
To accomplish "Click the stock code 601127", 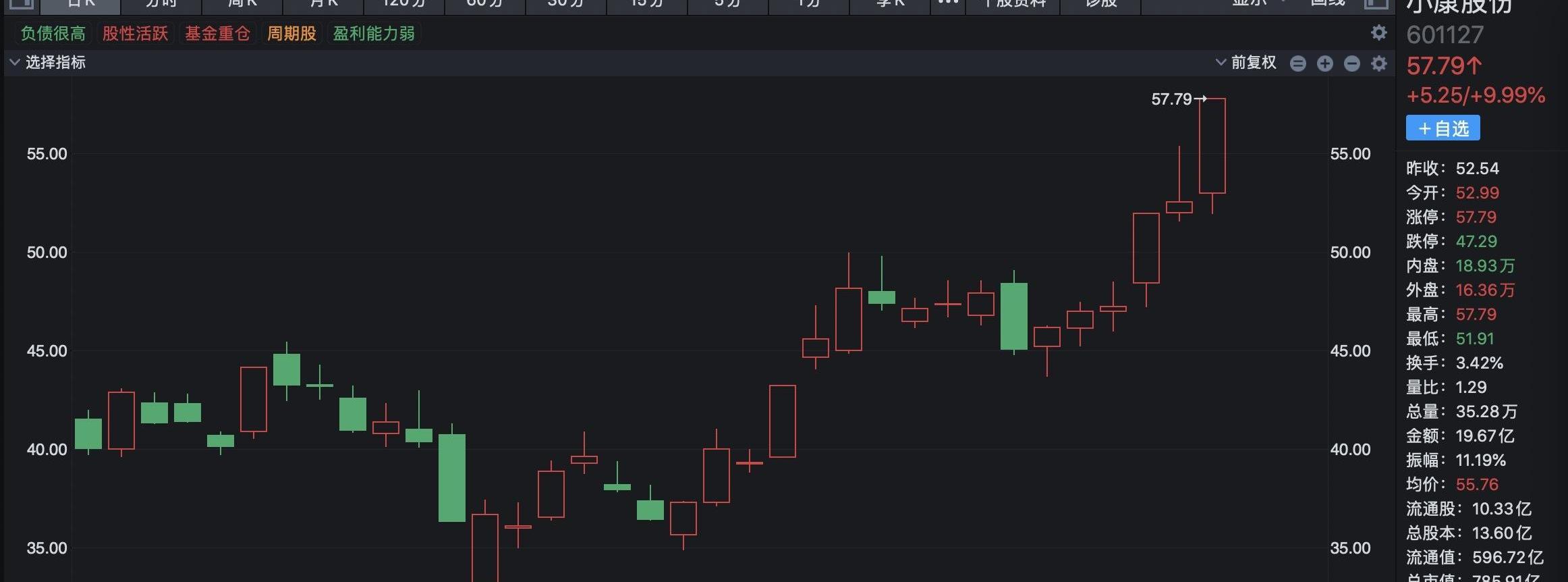I will tap(1445, 35).
